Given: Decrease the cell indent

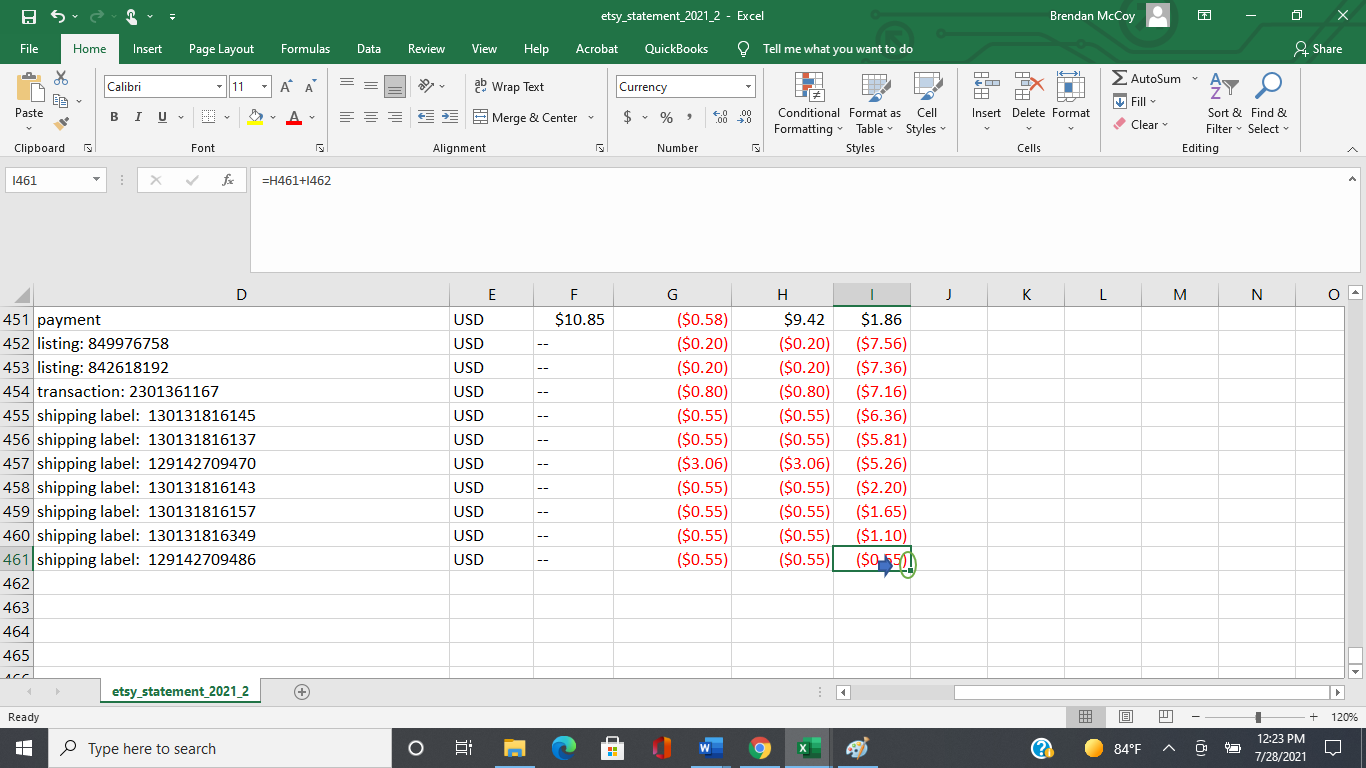Looking at the screenshot, I should point(425,118).
